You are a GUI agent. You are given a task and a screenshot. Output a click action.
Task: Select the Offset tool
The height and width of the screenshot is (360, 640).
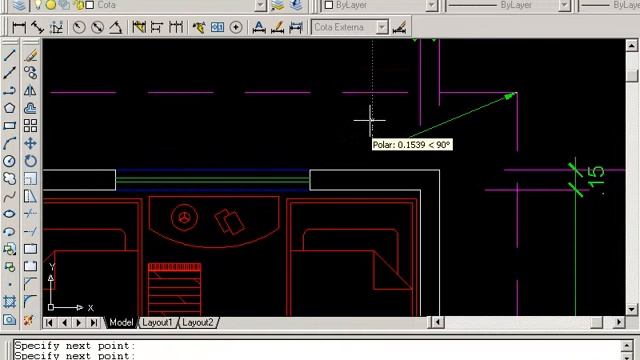(x=31, y=108)
